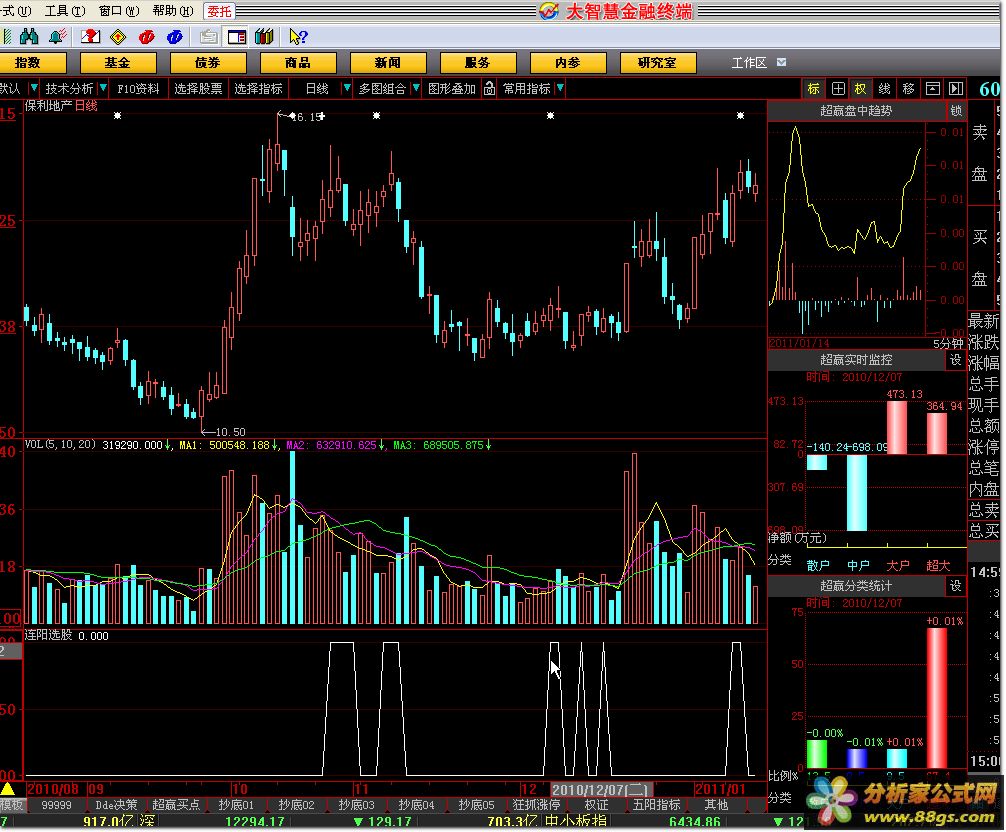Toggle the 线 drawing-line button
The image size is (1006, 832).
click(884, 89)
